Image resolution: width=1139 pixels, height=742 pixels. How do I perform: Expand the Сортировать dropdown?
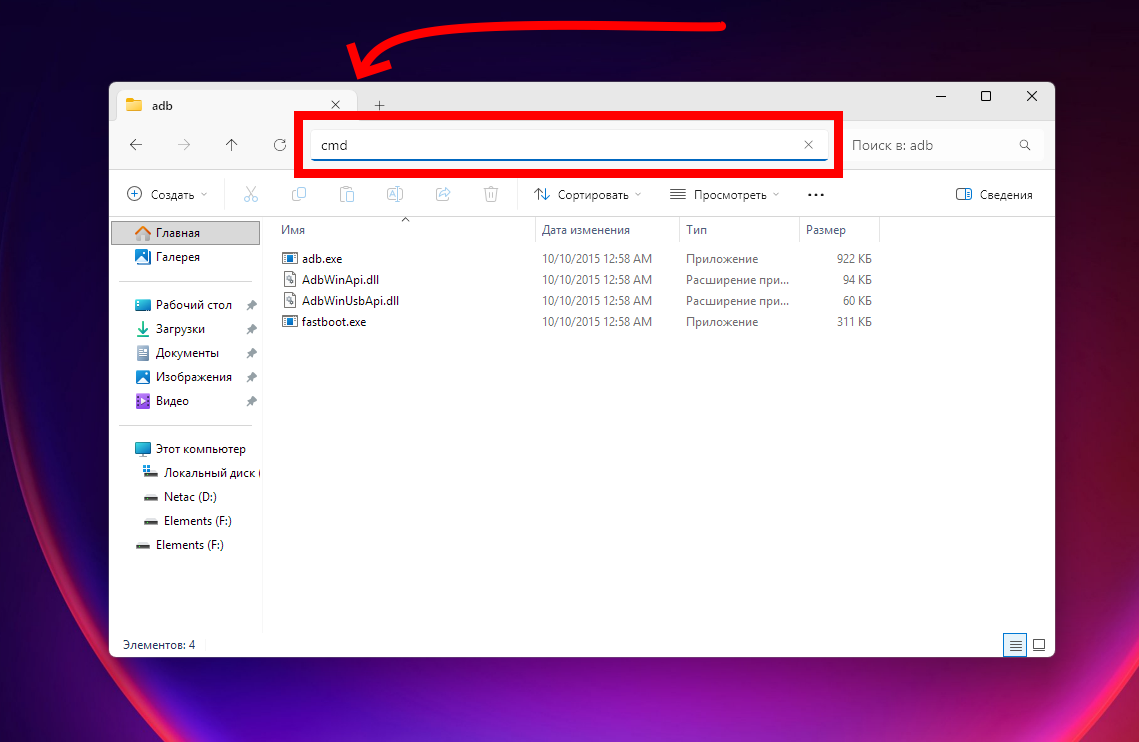pyautogui.click(x=587, y=195)
